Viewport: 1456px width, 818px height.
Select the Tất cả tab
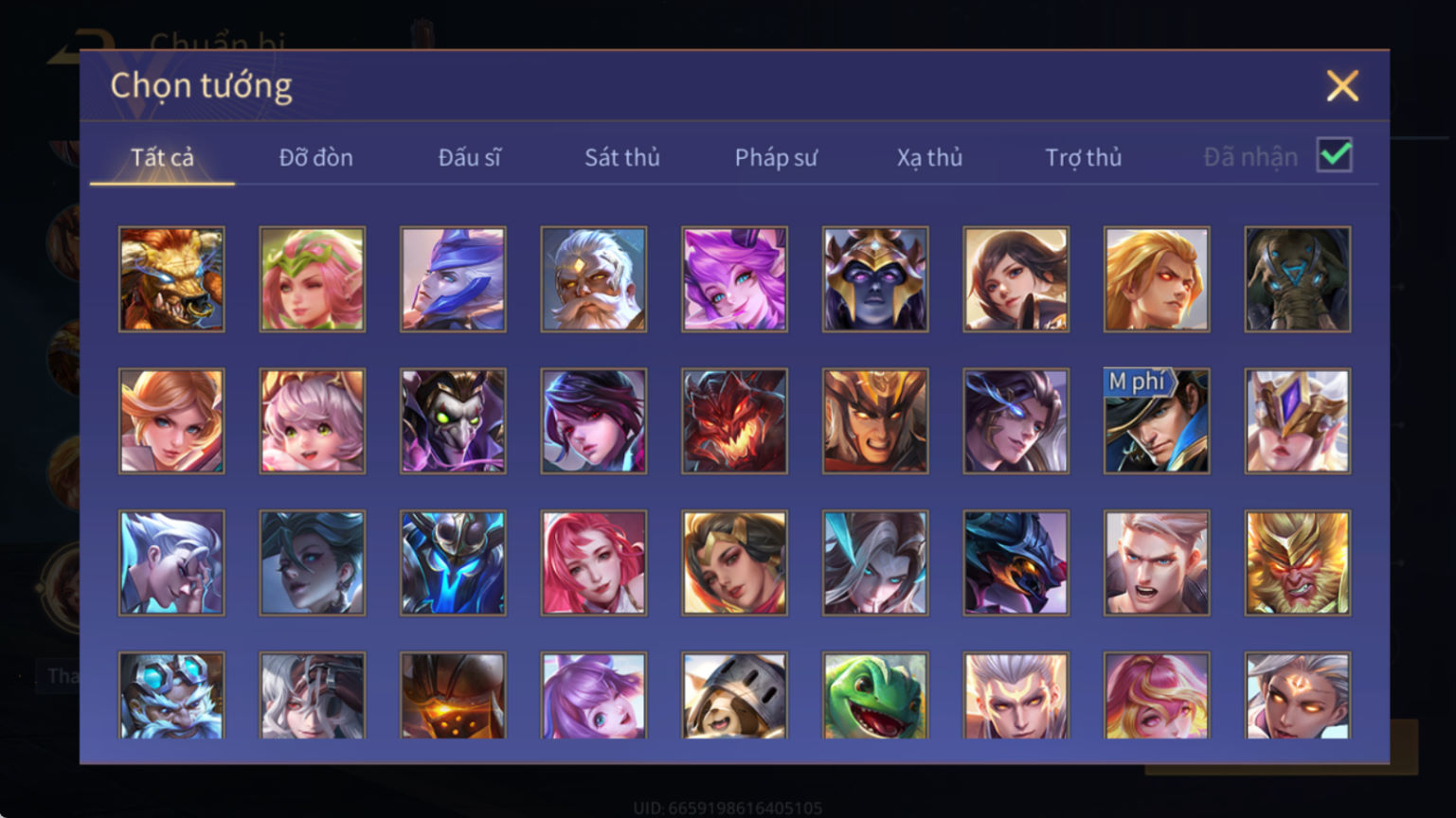162,157
